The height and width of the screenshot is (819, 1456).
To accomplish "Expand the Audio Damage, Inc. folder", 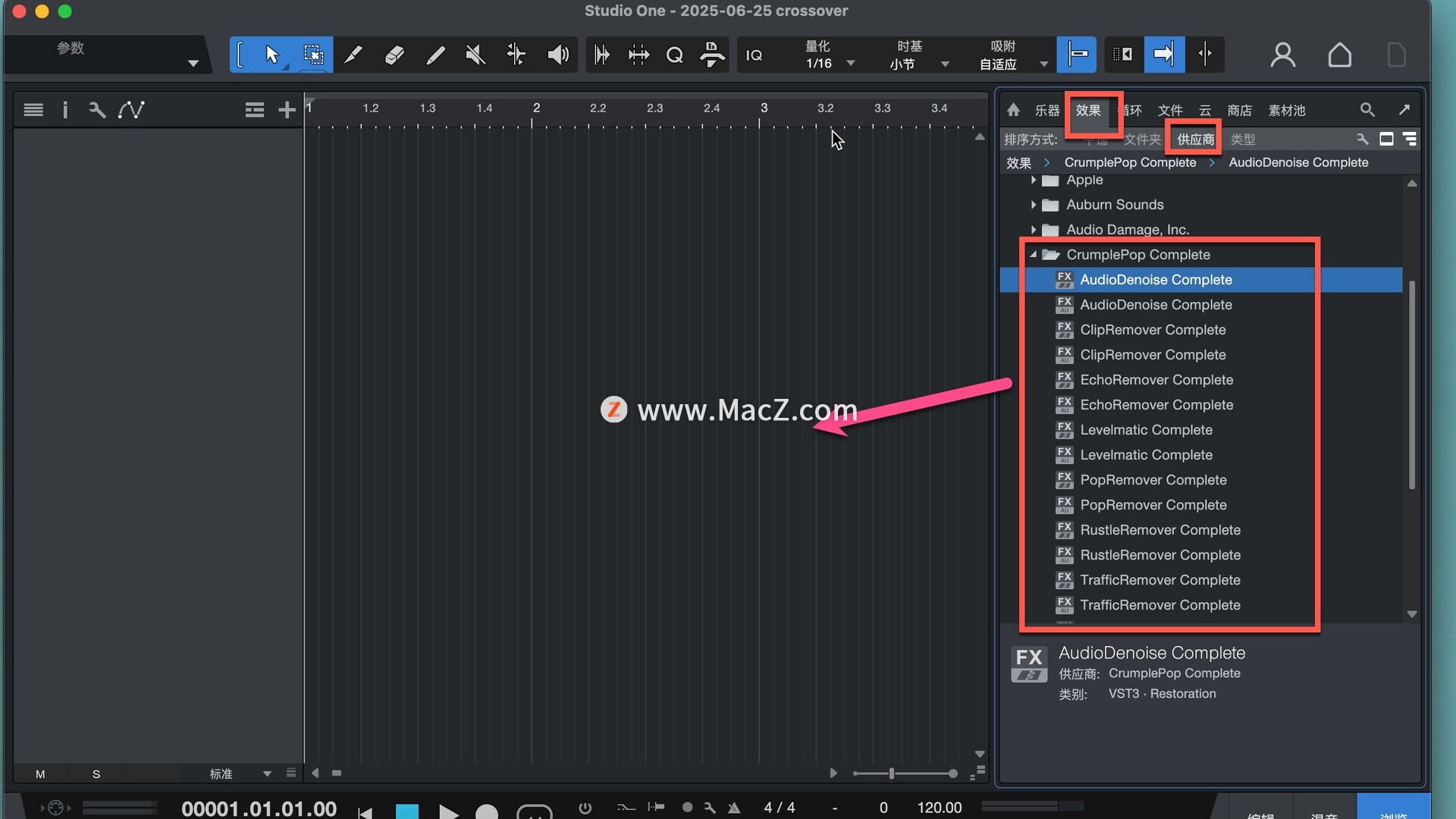I will (1034, 230).
